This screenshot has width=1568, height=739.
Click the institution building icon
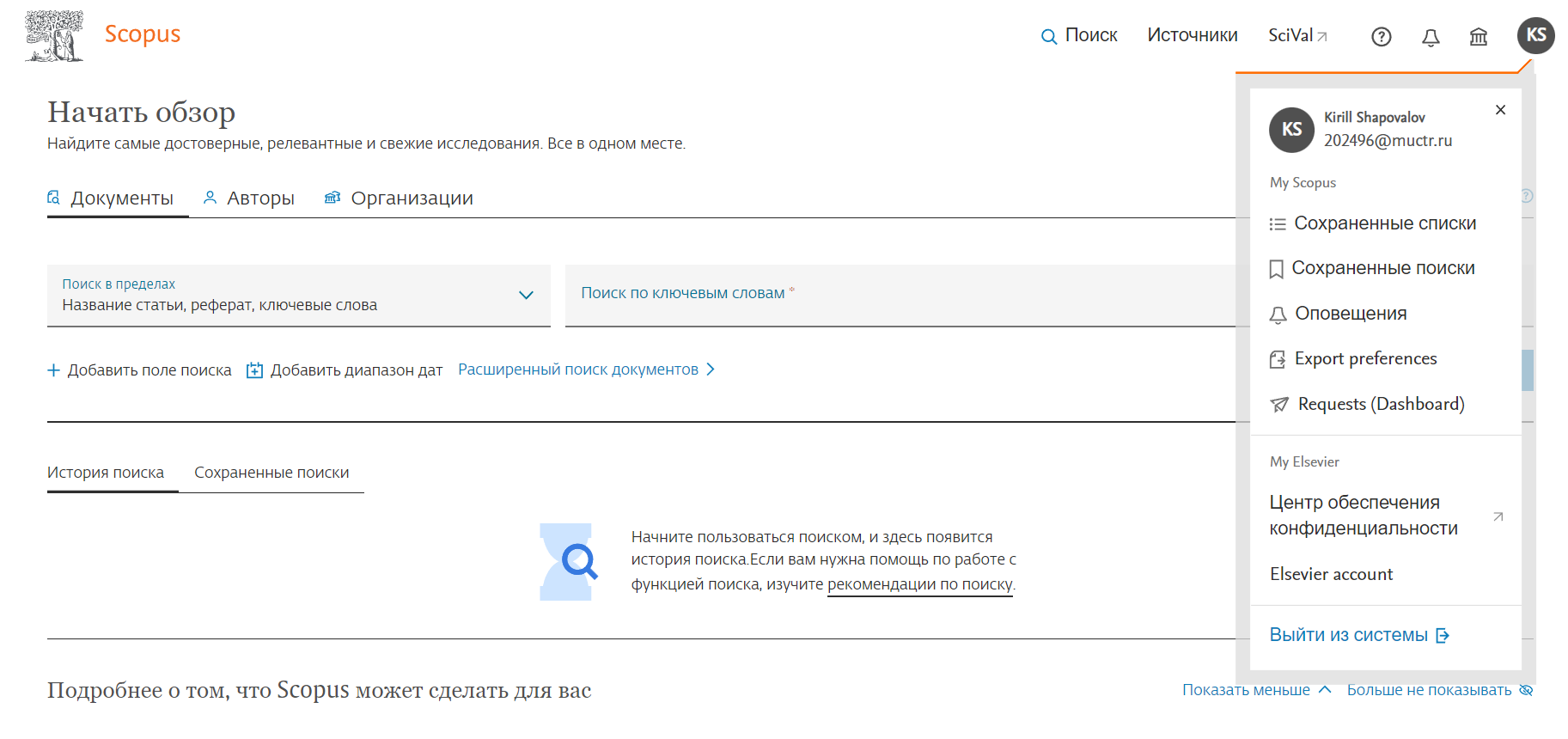coord(1478,37)
